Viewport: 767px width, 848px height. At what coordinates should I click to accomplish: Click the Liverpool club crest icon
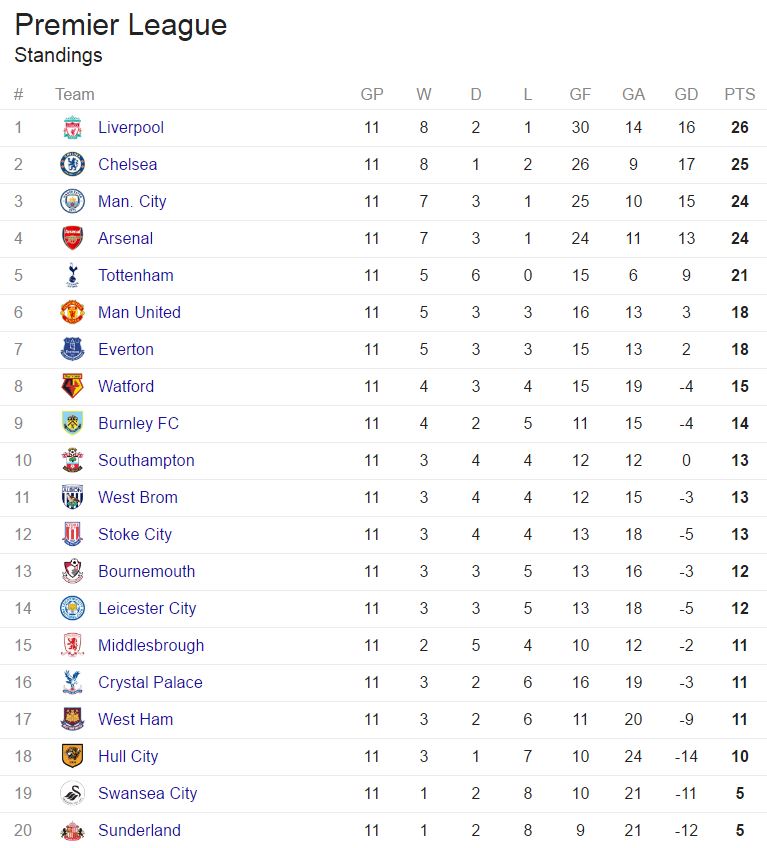click(72, 128)
